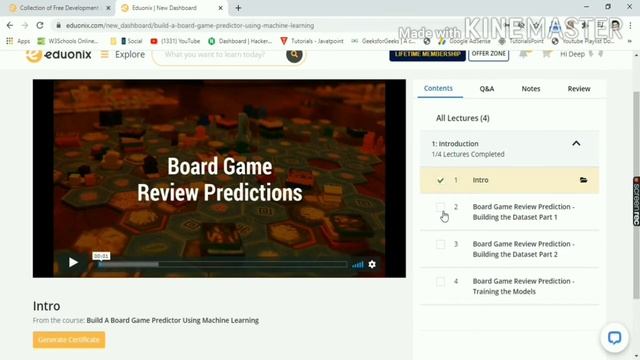This screenshot has width=640, height=360.
Task: Open the shopping cart
Action: (547, 54)
